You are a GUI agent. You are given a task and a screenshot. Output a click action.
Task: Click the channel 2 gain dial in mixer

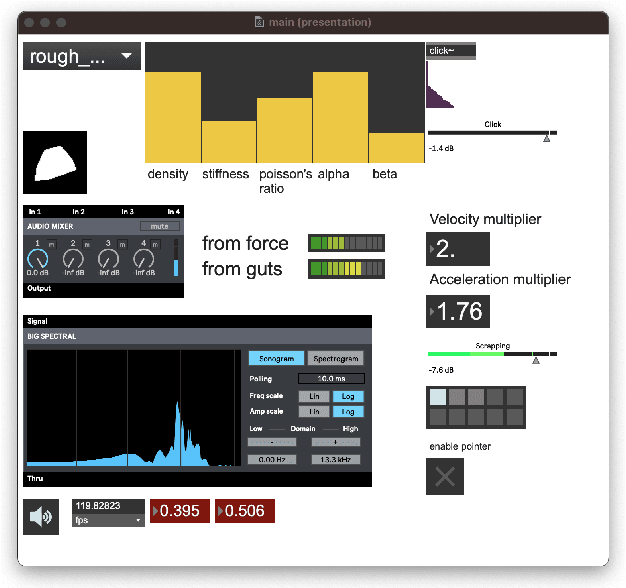tap(73, 259)
